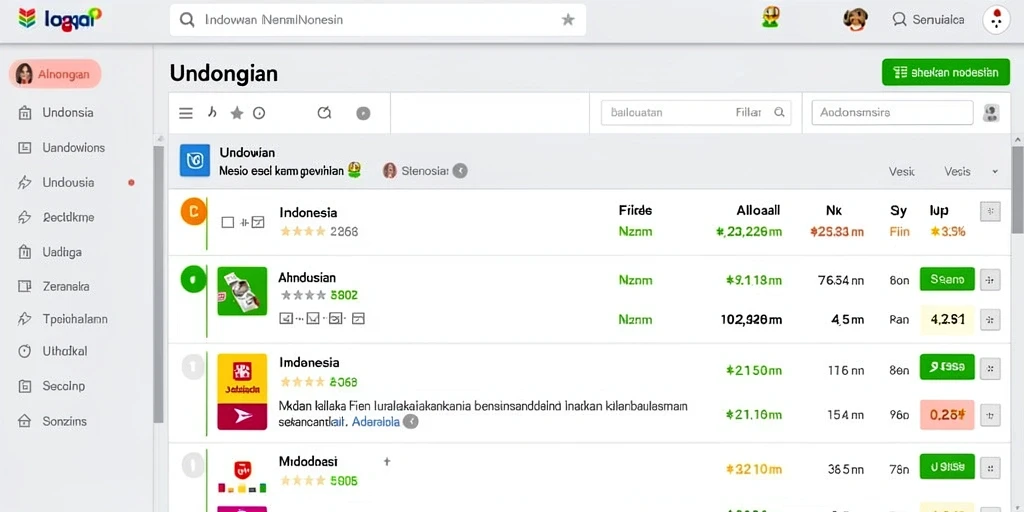The image size is (1024, 512).
Task: Toggle the grey circle on Imdonesia row
Action: 193,366
